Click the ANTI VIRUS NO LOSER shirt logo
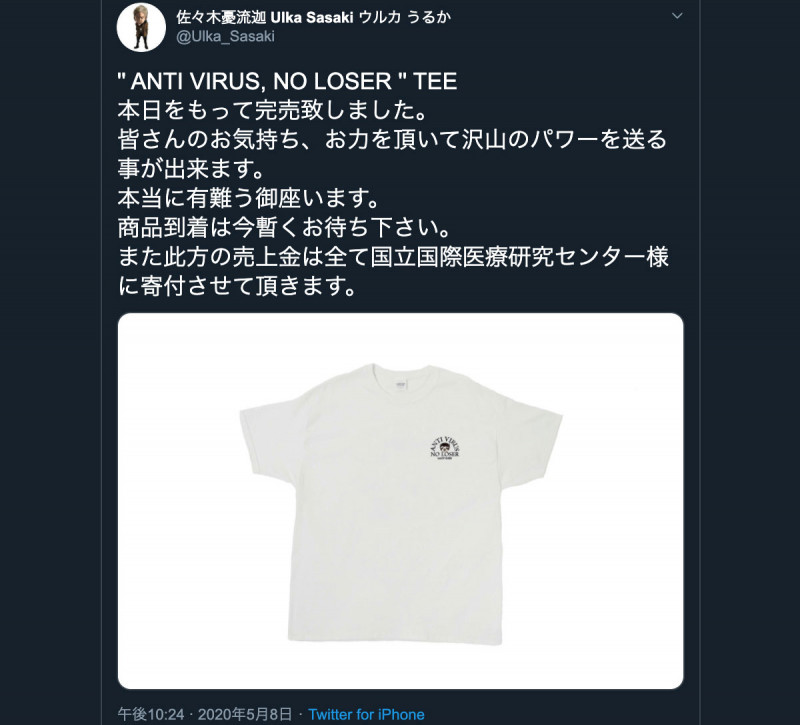 [445, 449]
